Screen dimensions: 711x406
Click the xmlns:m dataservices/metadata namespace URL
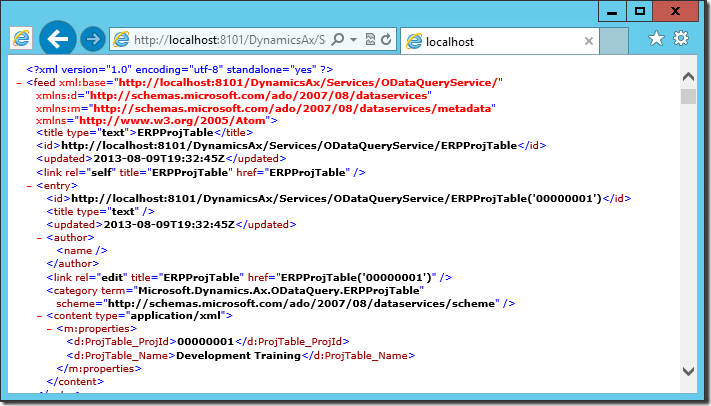[292, 108]
